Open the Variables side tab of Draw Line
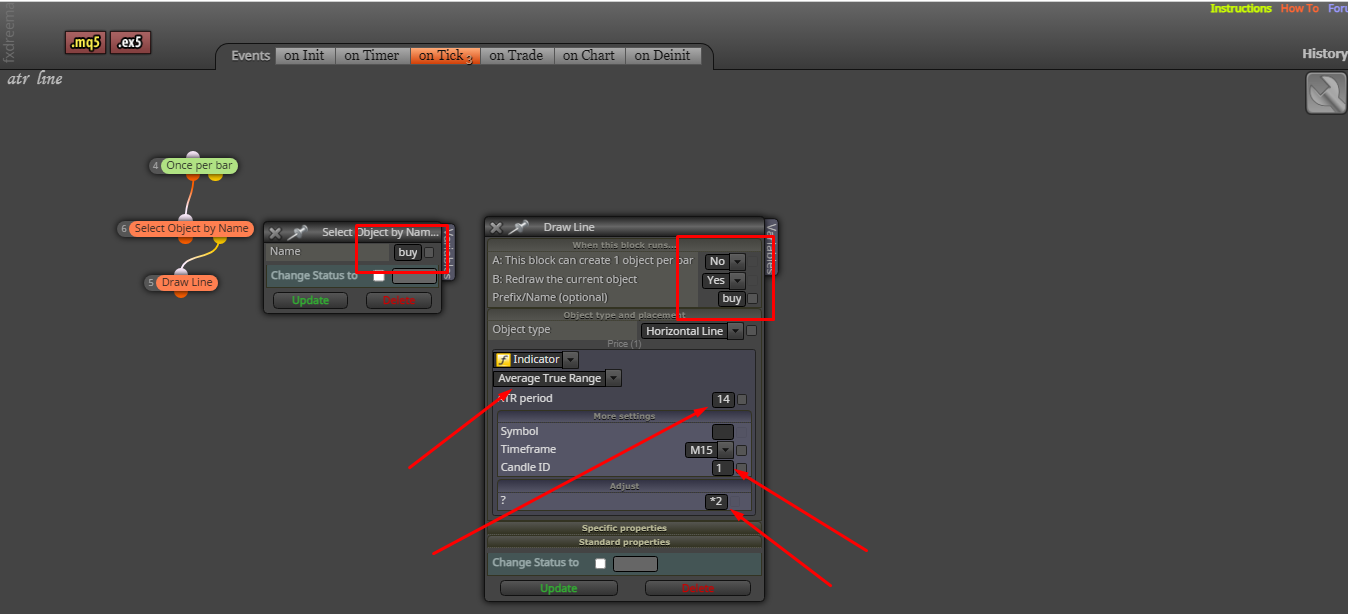The height and width of the screenshot is (614, 1348). [x=771, y=246]
